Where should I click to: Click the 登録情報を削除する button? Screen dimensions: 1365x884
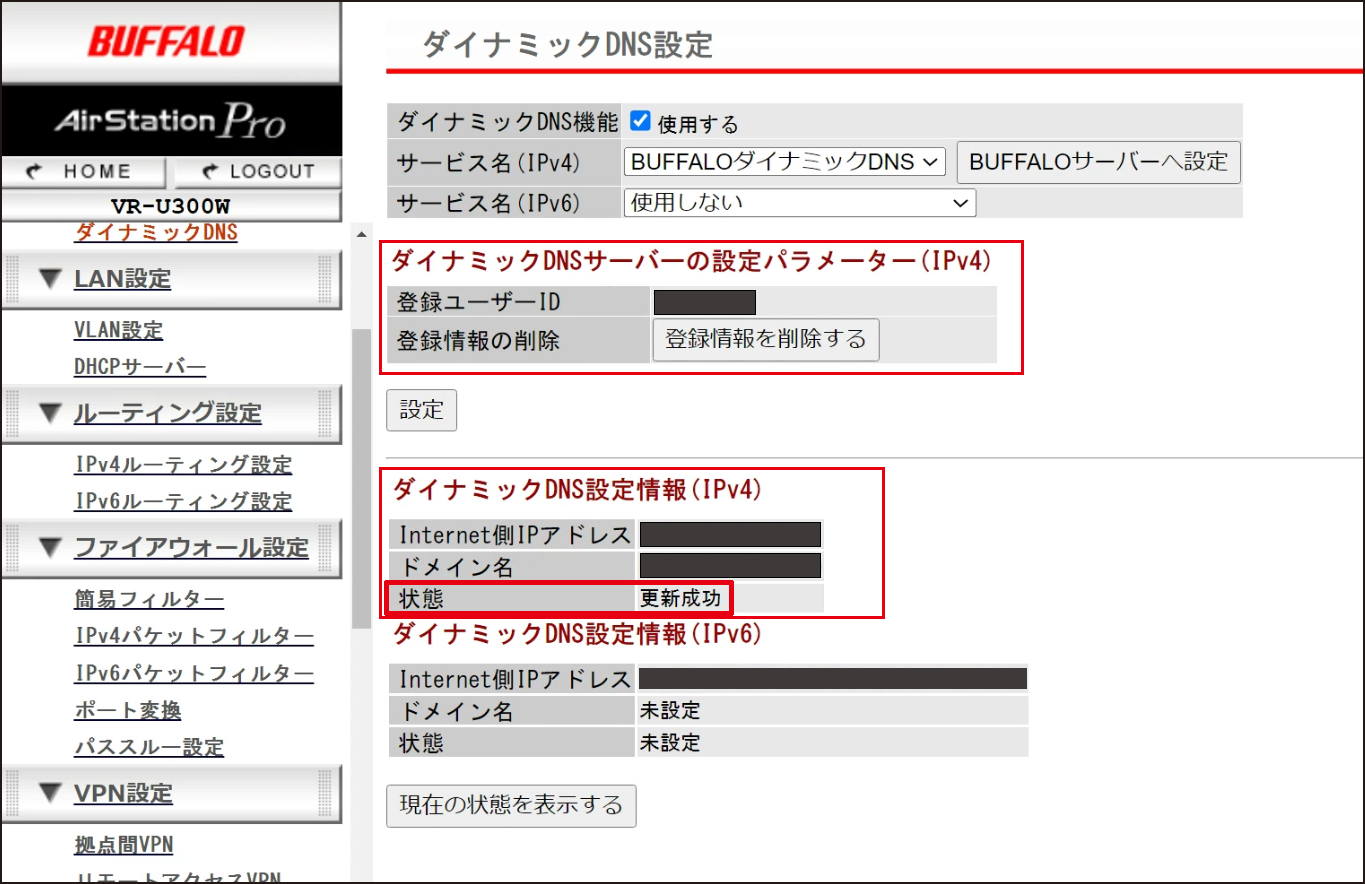click(x=765, y=340)
